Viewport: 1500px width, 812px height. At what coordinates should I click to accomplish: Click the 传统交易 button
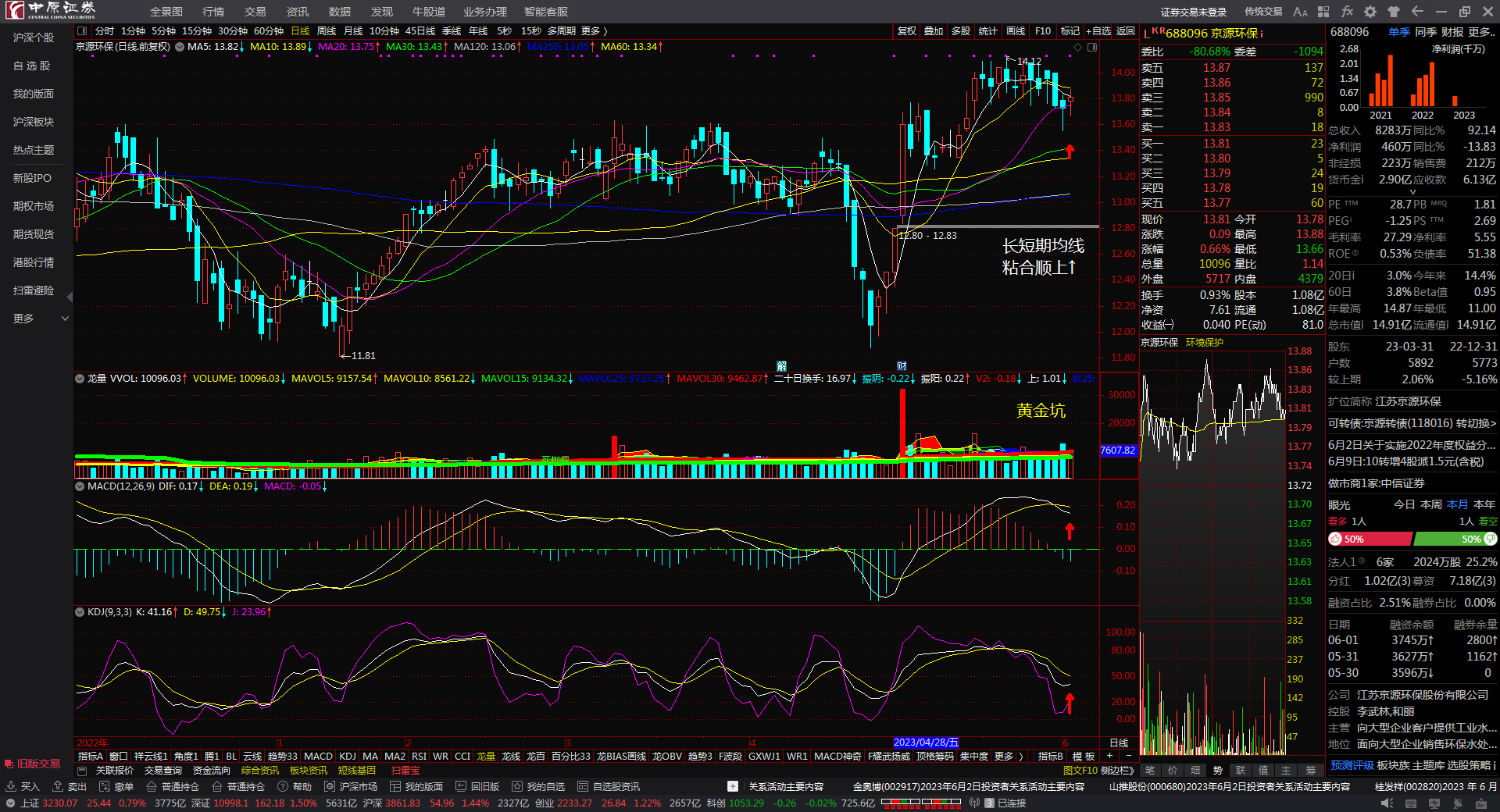(1263, 12)
